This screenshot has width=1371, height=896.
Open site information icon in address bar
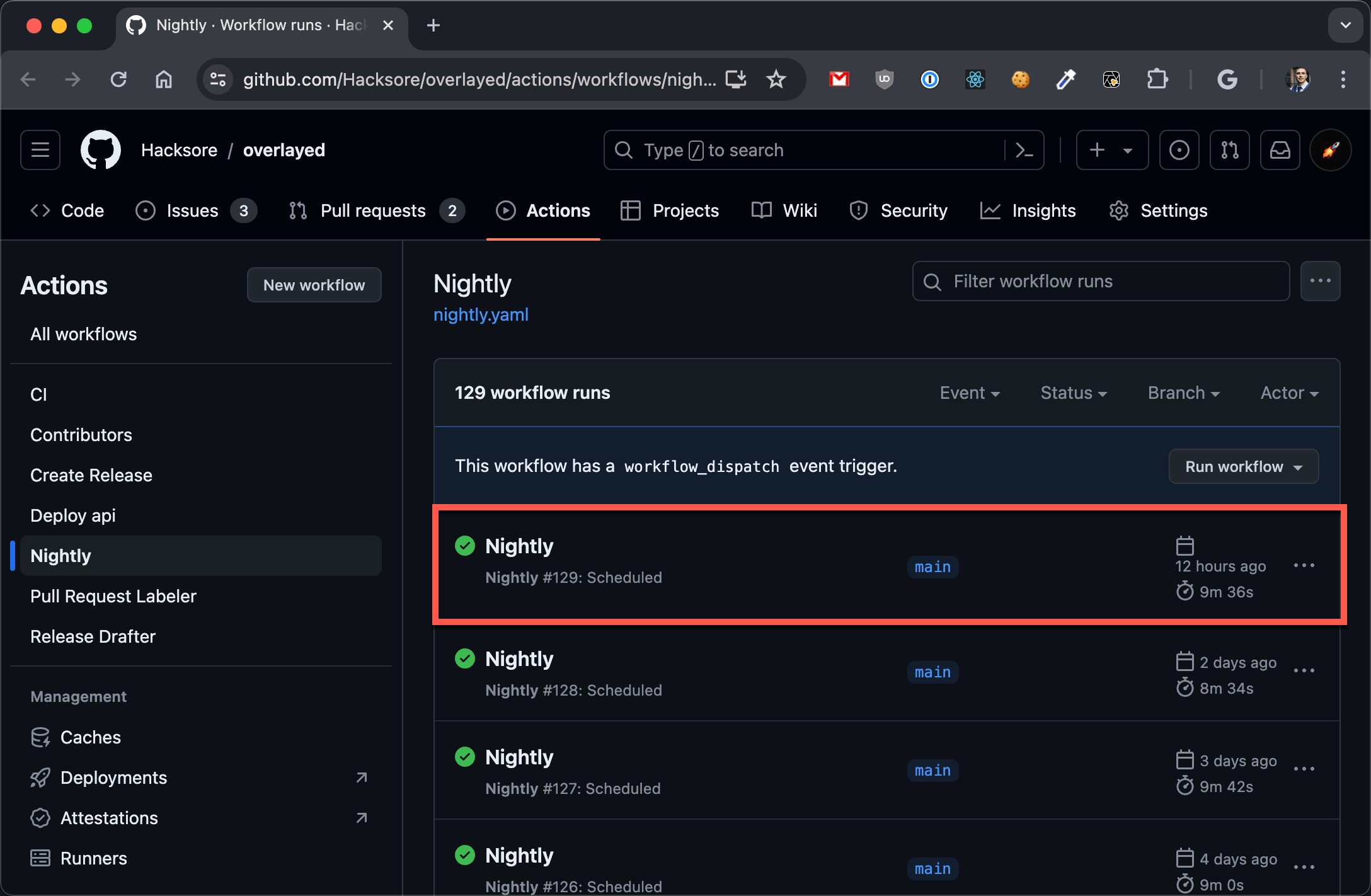tap(218, 79)
